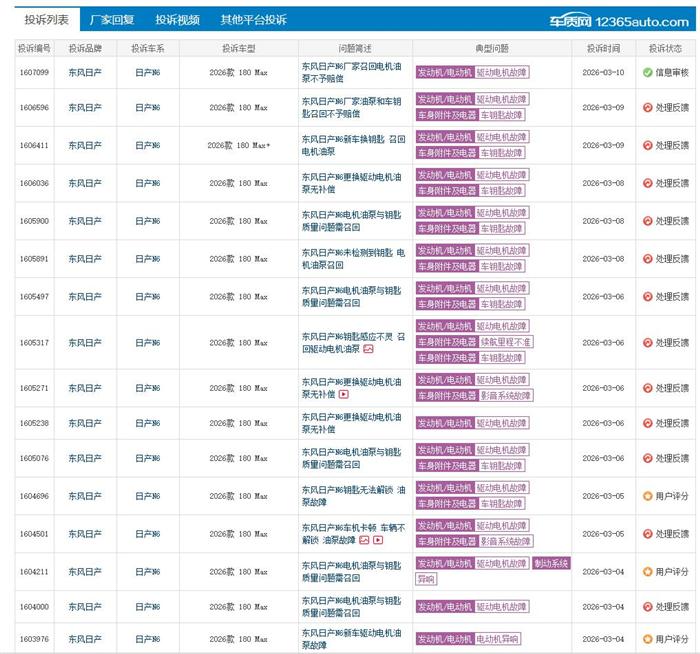700x654 pixels.
Task: Click the red 处理反馈 icon for complaint 1604000
Action: pos(647,607)
